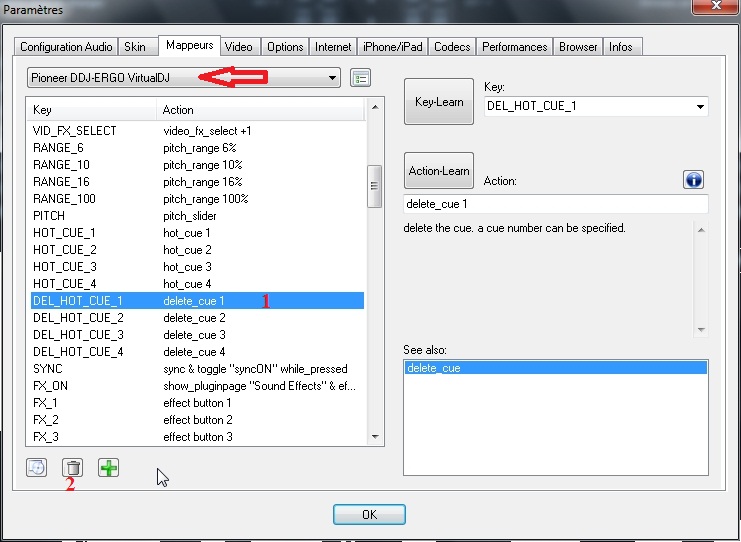Select the PITCH mapping row

pos(198,216)
